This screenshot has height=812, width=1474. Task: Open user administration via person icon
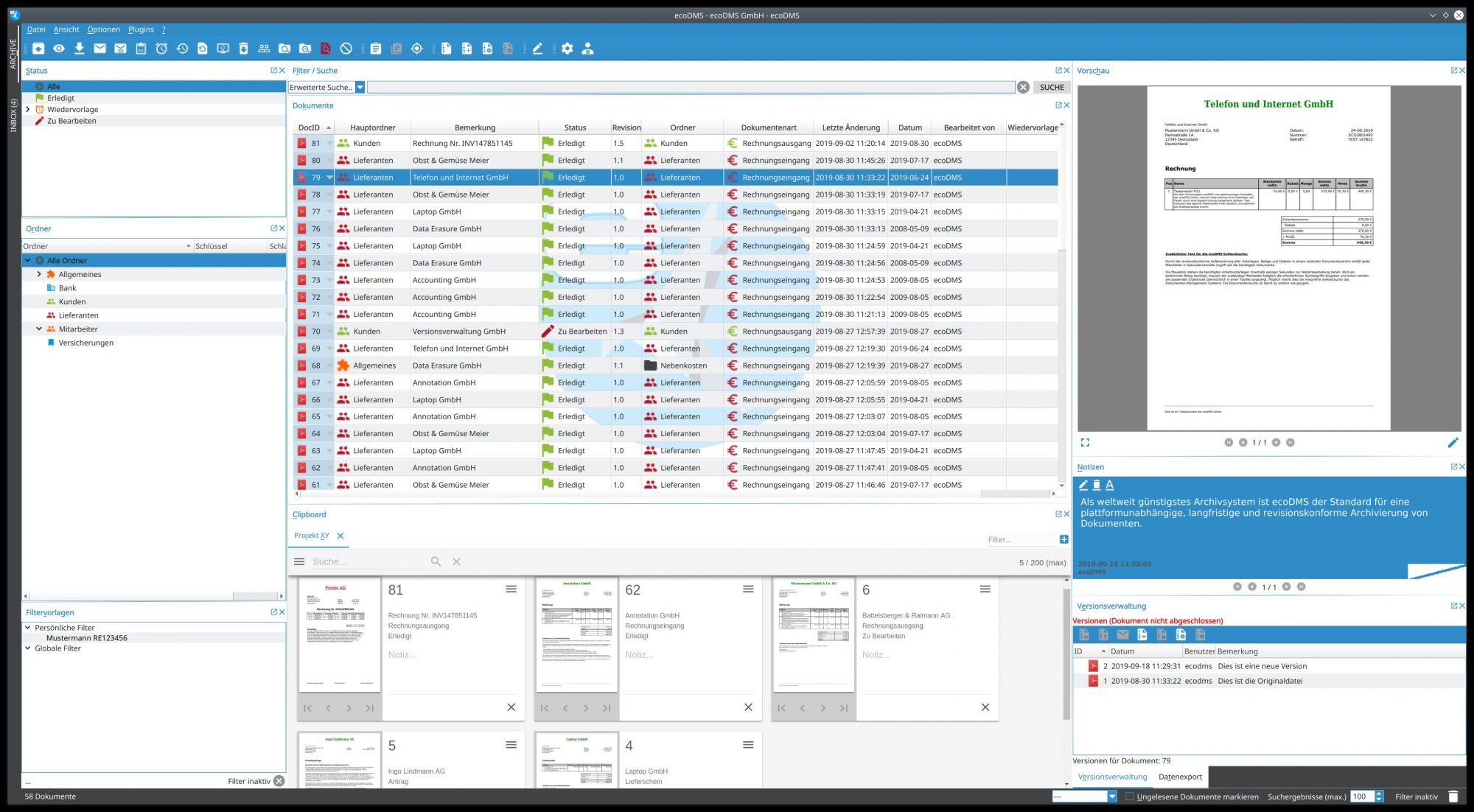(x=587, y=49)
